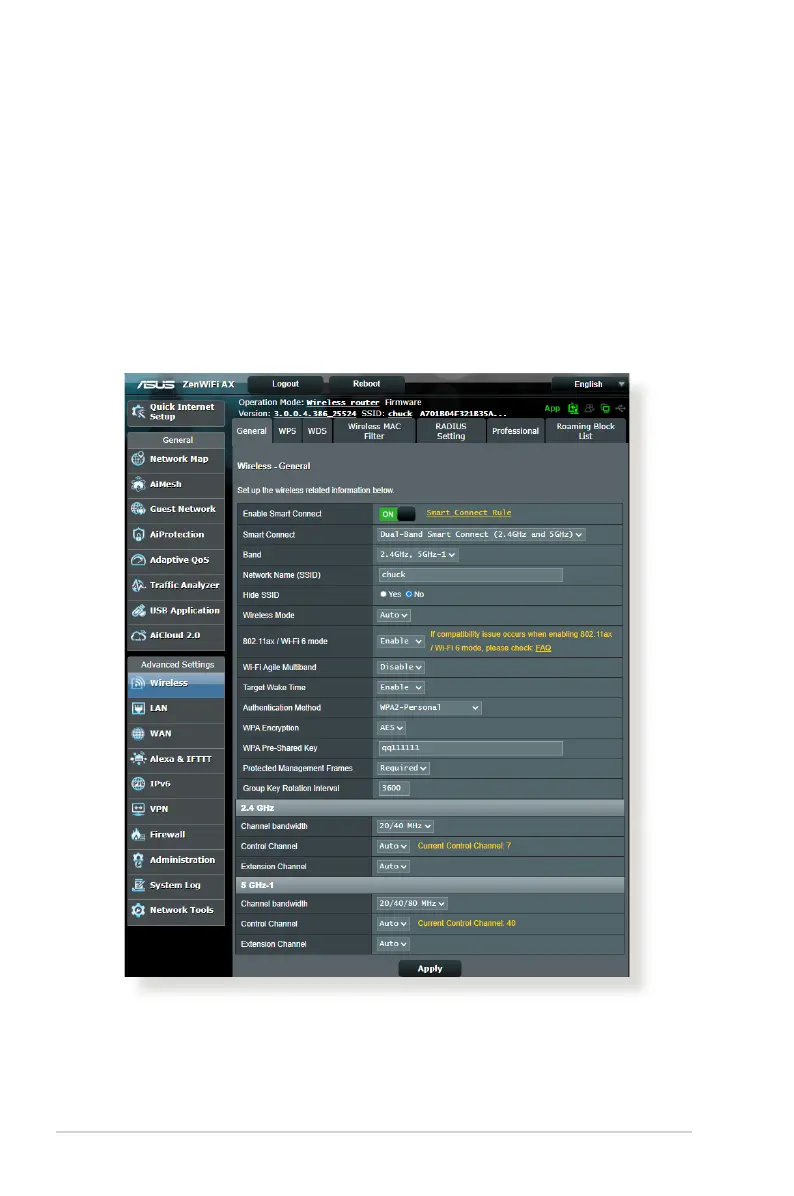Switch to the Roaming Block List tab

pos(586,431)
